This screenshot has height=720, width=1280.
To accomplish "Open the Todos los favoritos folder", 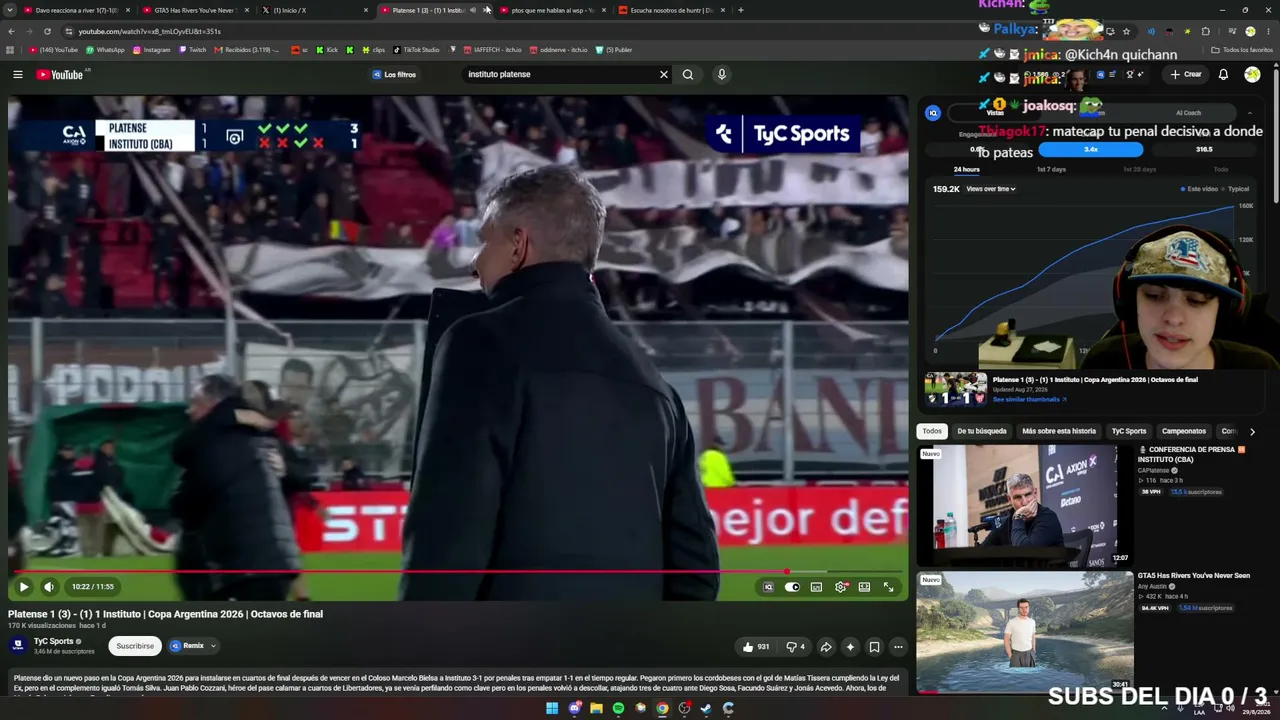I will (1242, 50).
